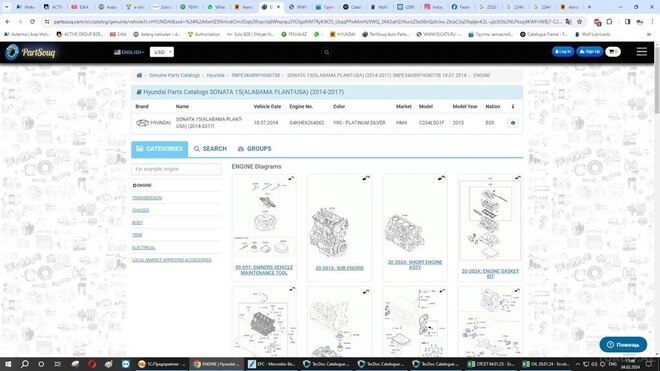Click the PartSouq logo
Image resolution: width=660 pixels, height=371 pixels.
coord(30,52)
